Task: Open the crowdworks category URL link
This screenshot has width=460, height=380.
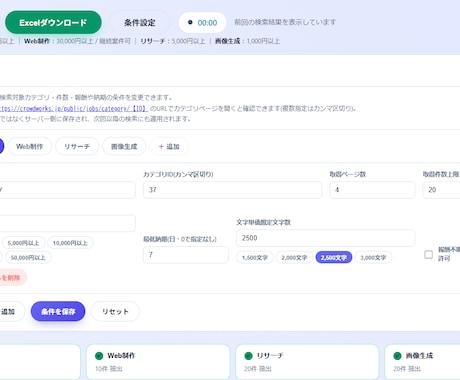Action: [73, 109]
